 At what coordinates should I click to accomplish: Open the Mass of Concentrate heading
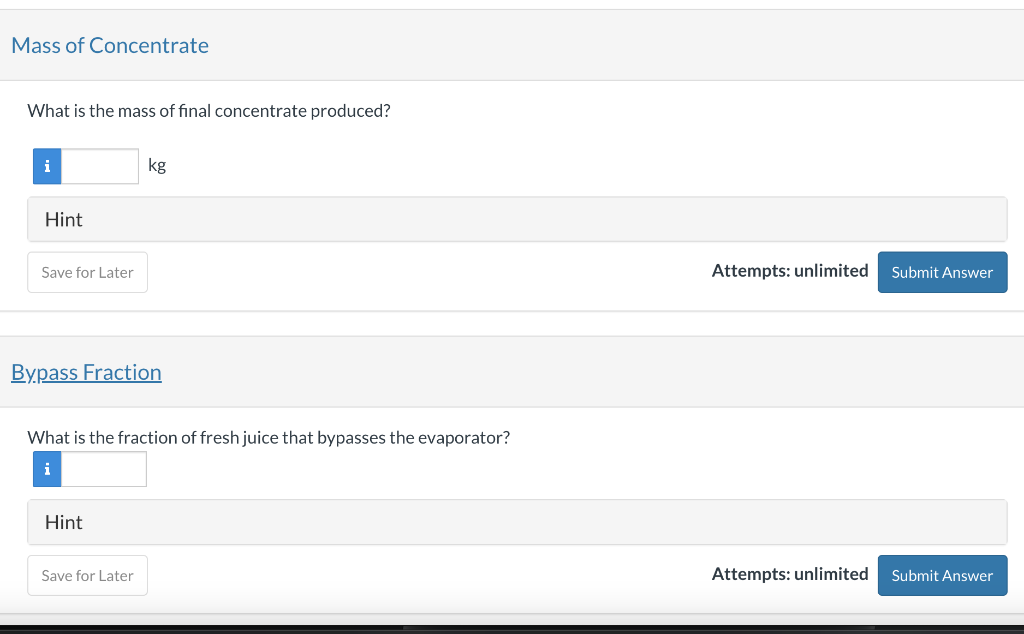point(110,45)
